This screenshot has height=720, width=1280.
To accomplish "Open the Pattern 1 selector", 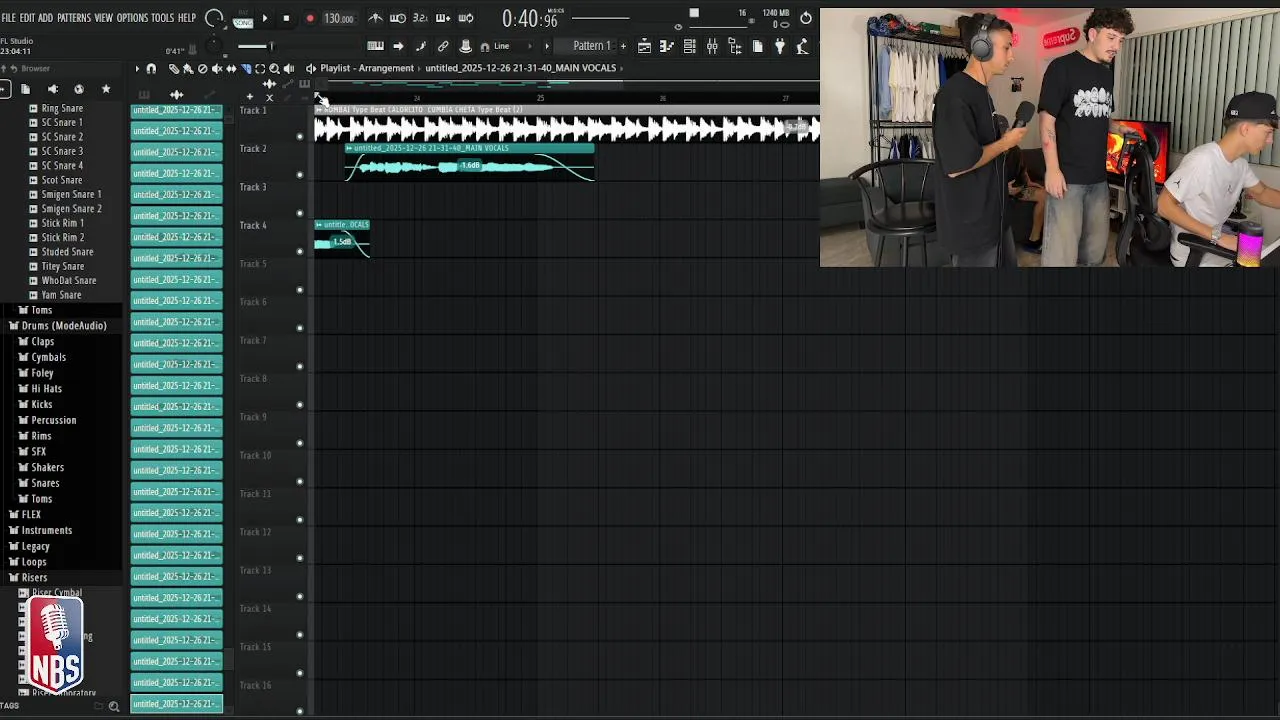I will click(x=591, y=46).
